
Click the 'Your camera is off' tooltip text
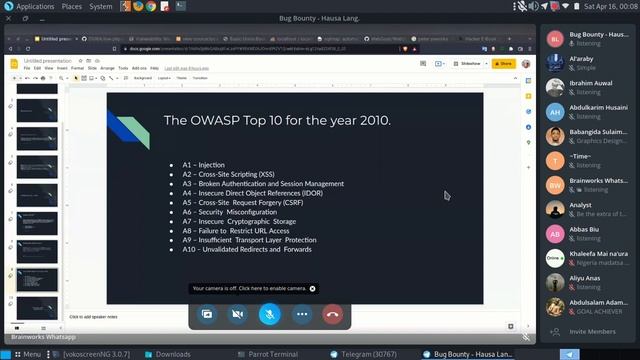[249, 289]
